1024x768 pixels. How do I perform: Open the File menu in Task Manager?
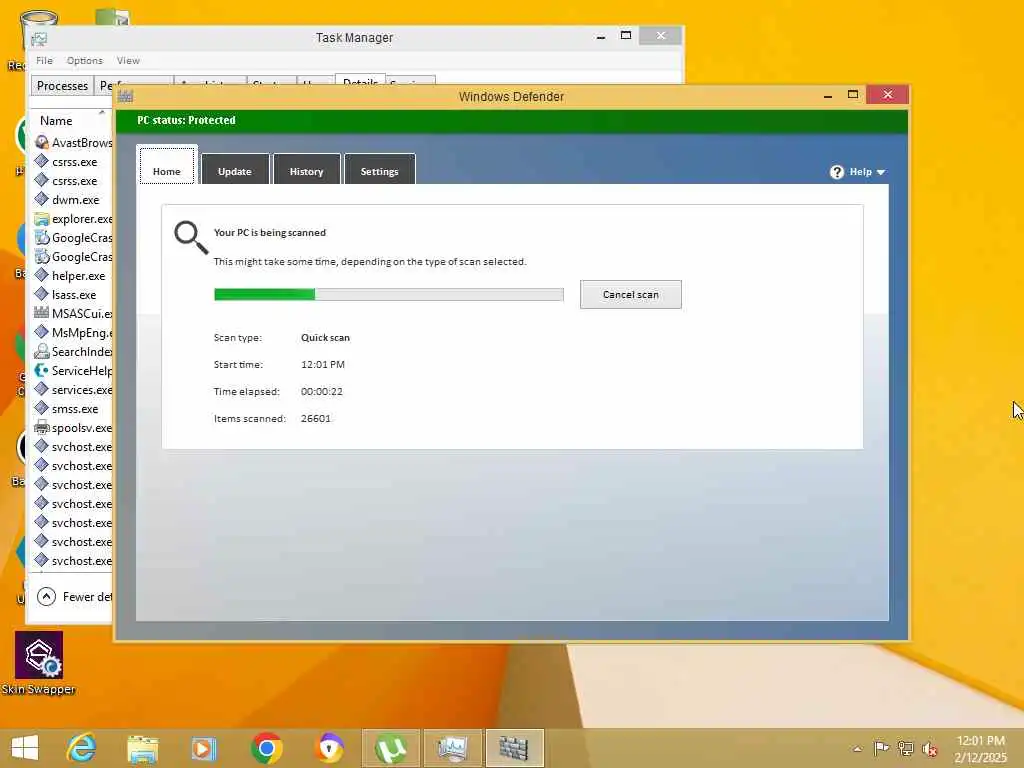tap(44, 60)
